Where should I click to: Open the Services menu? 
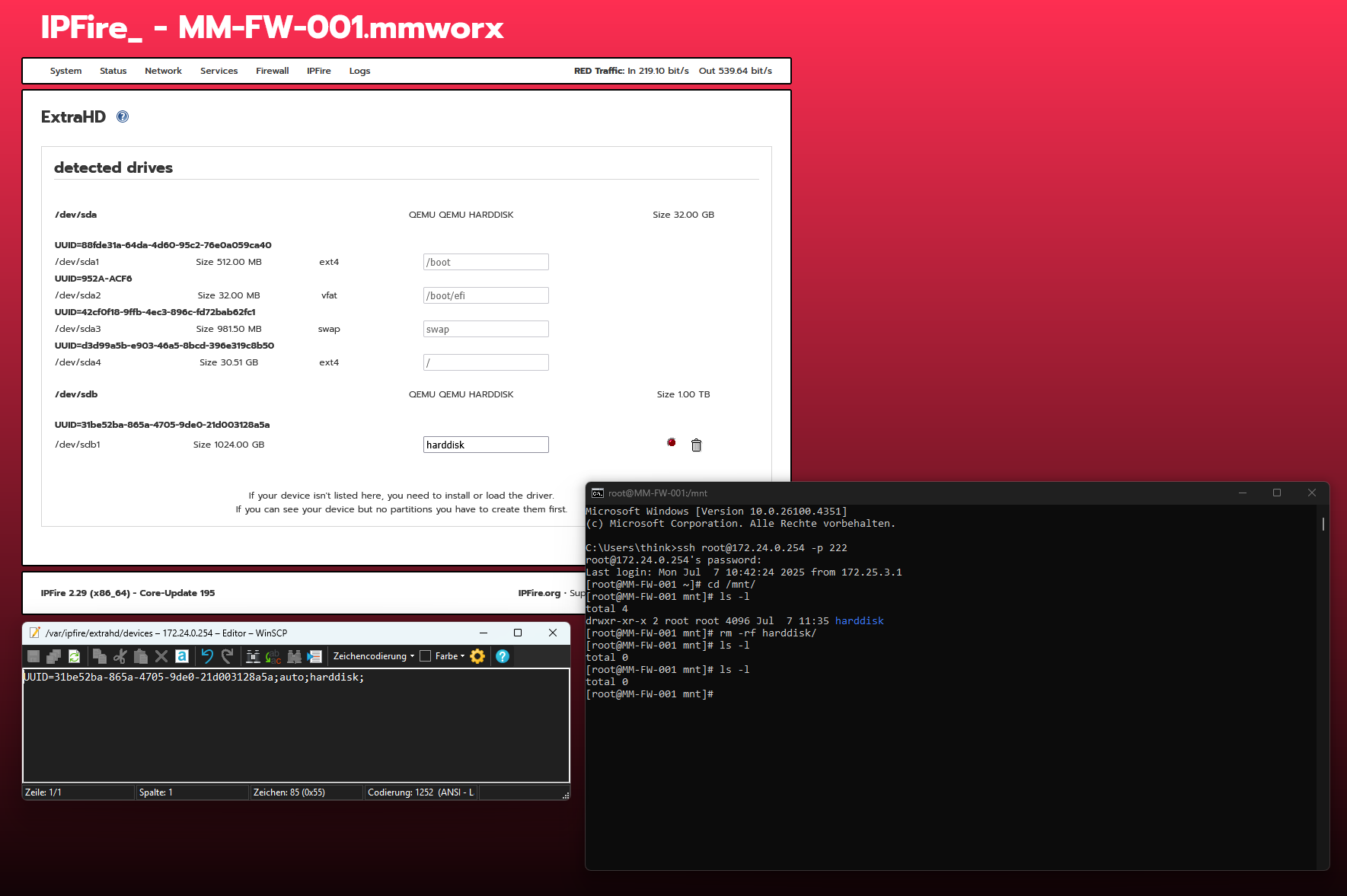(219, 71)
